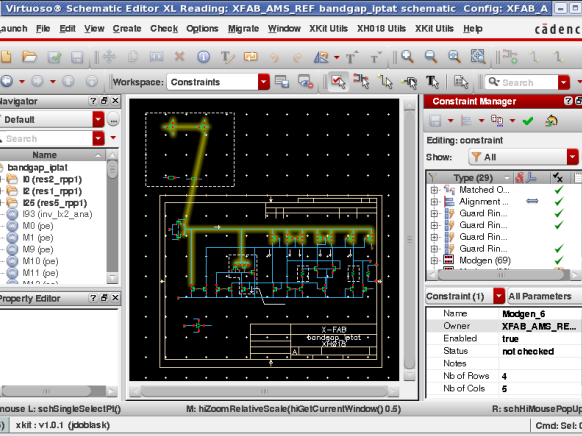This screenshot has height=436, width=582.
Task: Click Check and Save icon in toolbar
Action: (54, 57)
